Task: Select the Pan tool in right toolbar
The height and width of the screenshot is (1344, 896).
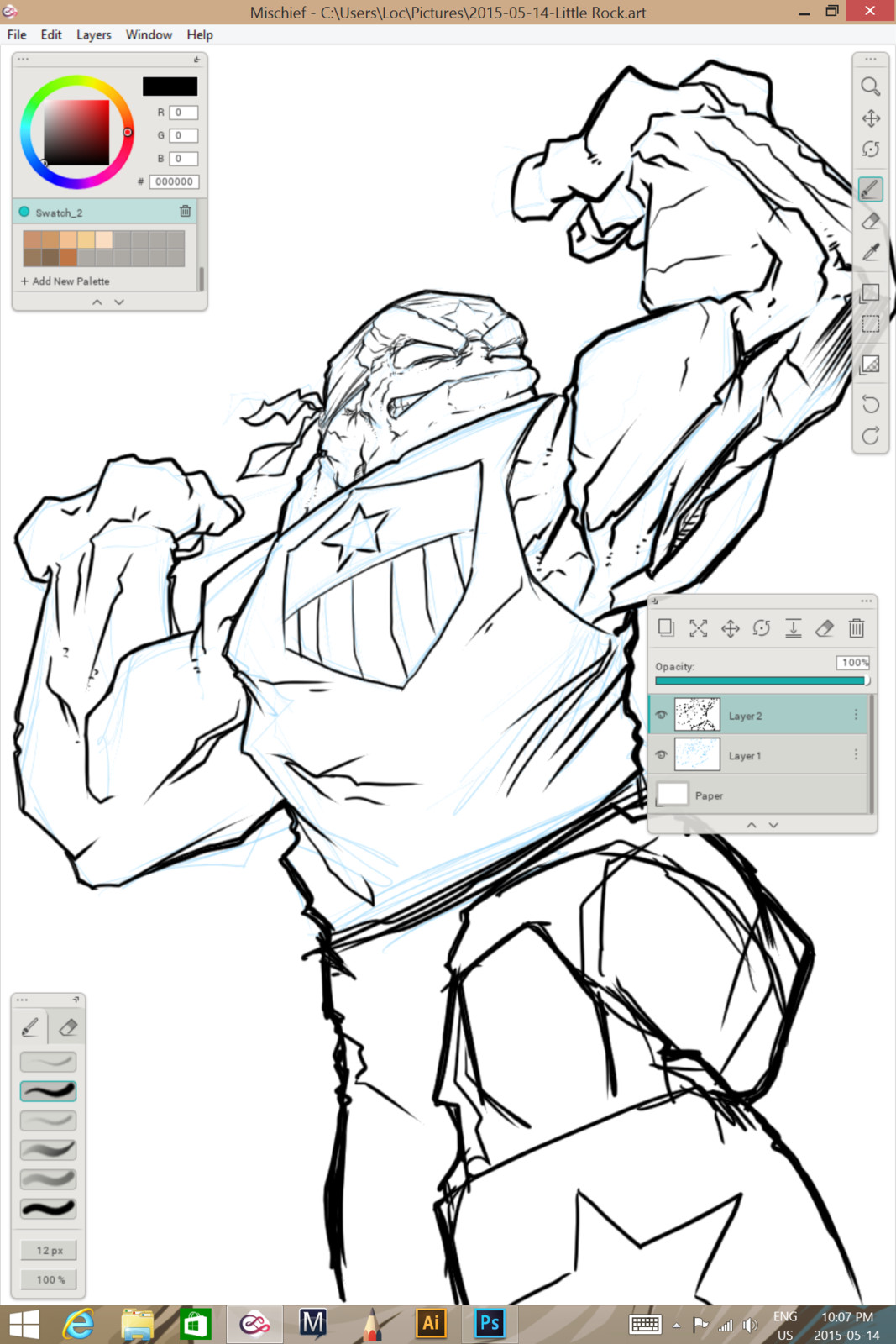Action: (x=871, y=118)
